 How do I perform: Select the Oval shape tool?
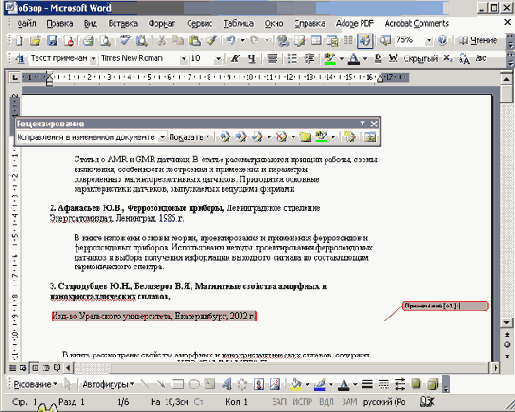click(194, 384)
